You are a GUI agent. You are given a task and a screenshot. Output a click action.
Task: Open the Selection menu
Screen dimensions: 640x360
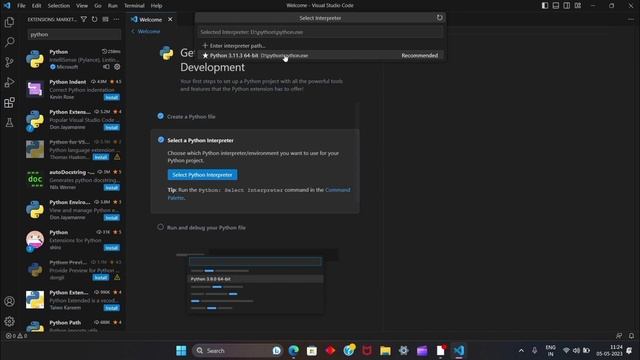[59, 6]
